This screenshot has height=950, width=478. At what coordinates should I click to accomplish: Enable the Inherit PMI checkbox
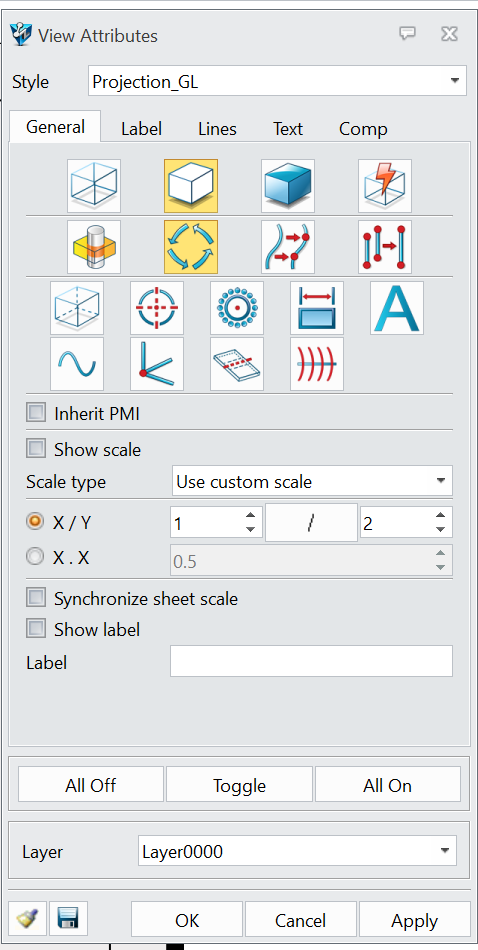(36, 414)
